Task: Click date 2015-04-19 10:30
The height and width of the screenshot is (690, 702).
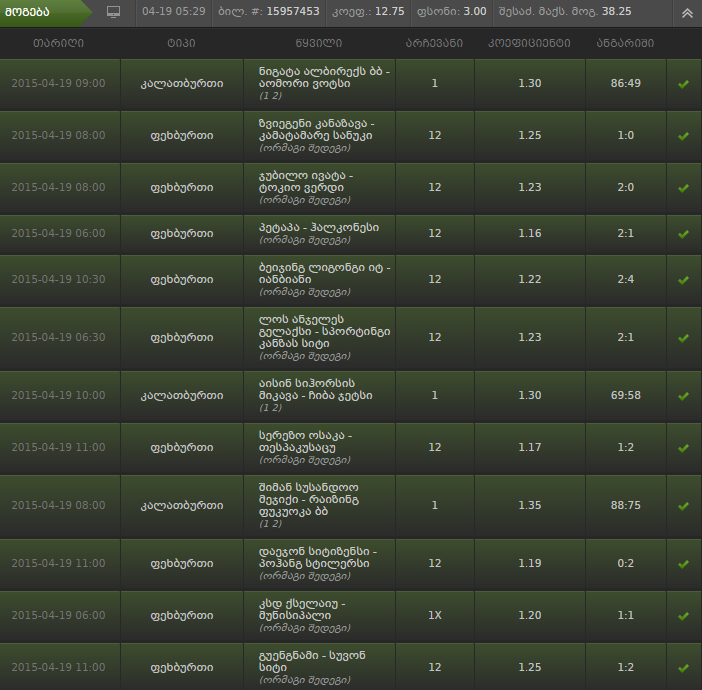Action: [59, 279]
